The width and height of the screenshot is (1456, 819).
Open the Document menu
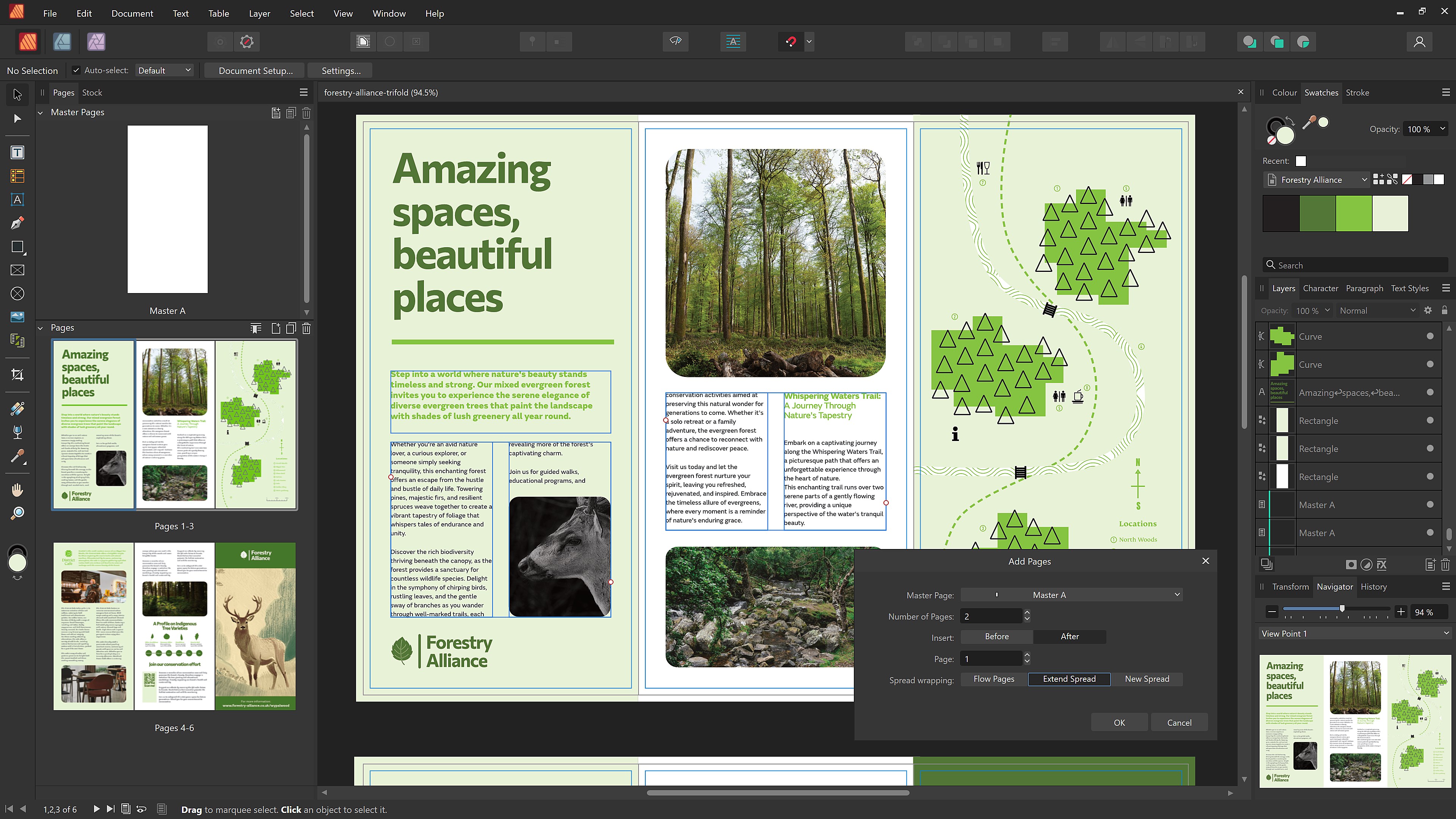click(132, 13)
